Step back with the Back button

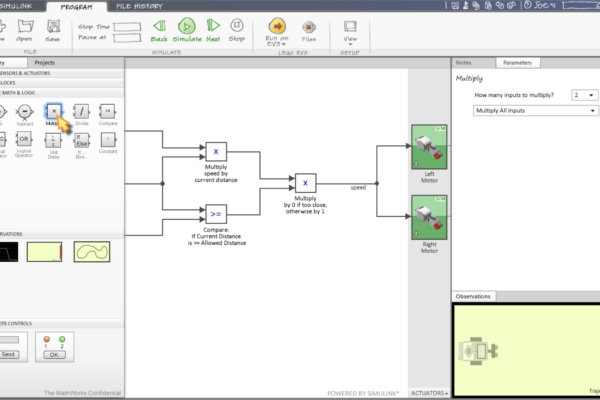click(x=159, y=28)
